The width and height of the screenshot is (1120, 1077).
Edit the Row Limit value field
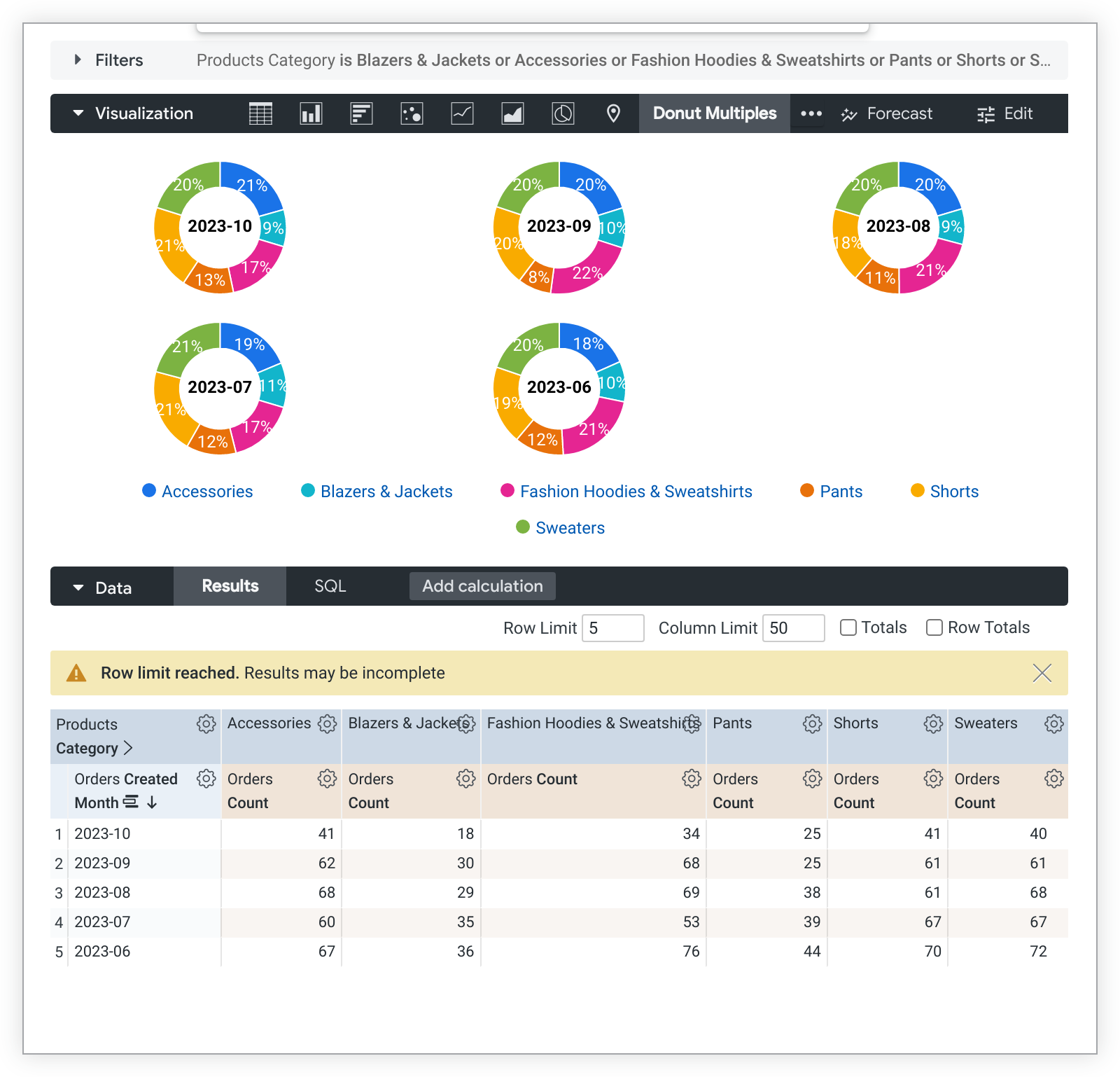tap(612, 627)
